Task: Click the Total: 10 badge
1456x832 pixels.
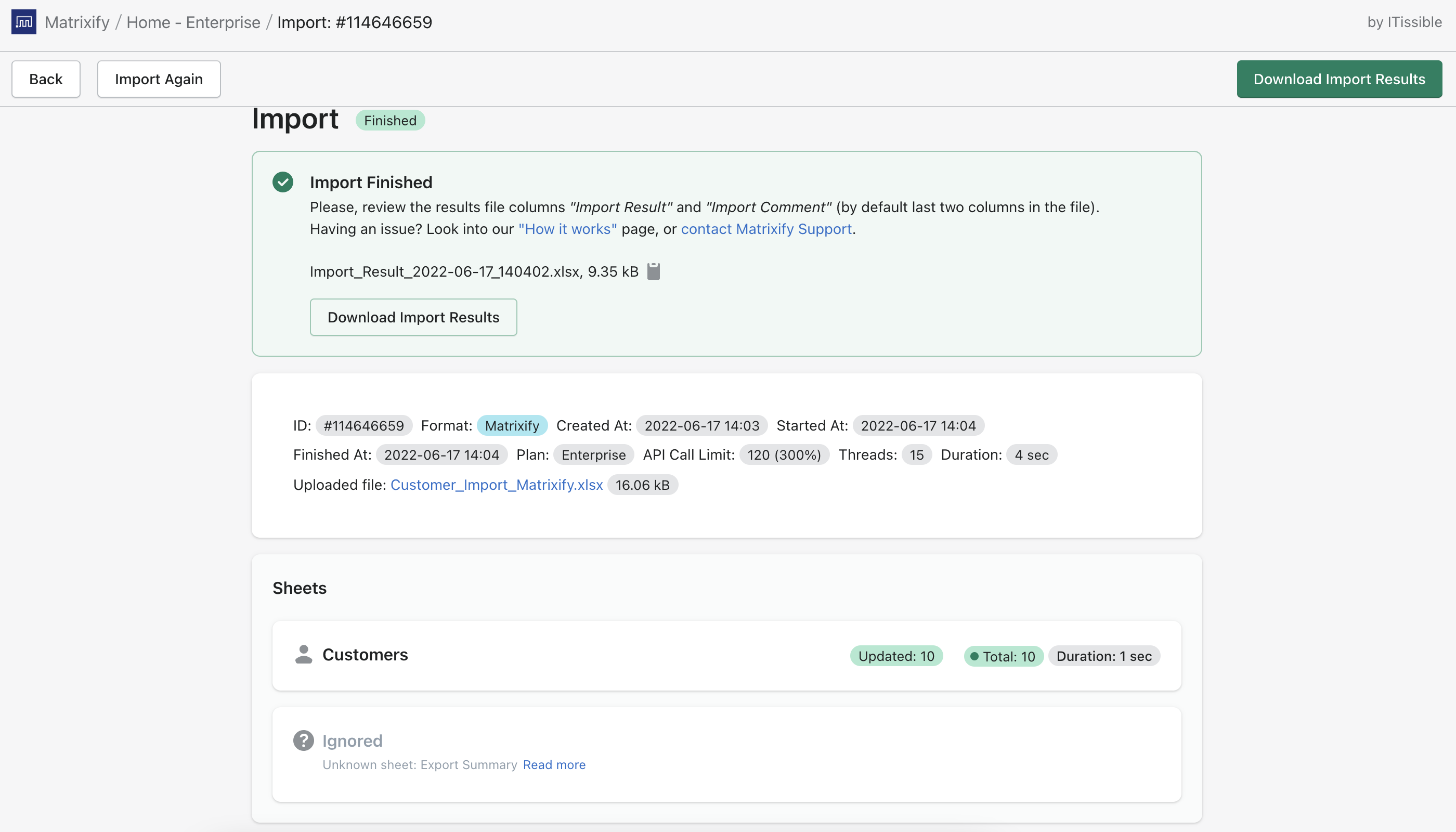Action: [1003, 657]
